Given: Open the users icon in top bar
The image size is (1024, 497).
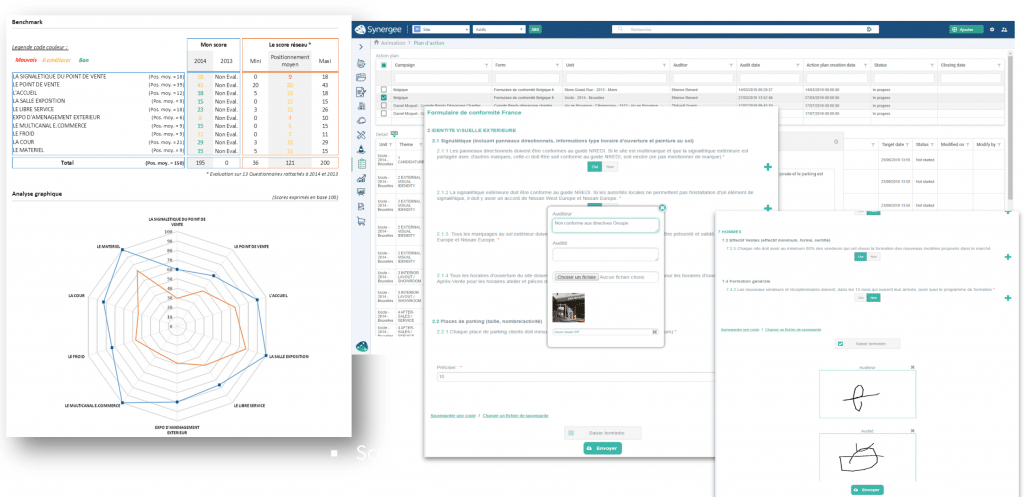Looking at the screenshot, I should tap(1005, 30).
